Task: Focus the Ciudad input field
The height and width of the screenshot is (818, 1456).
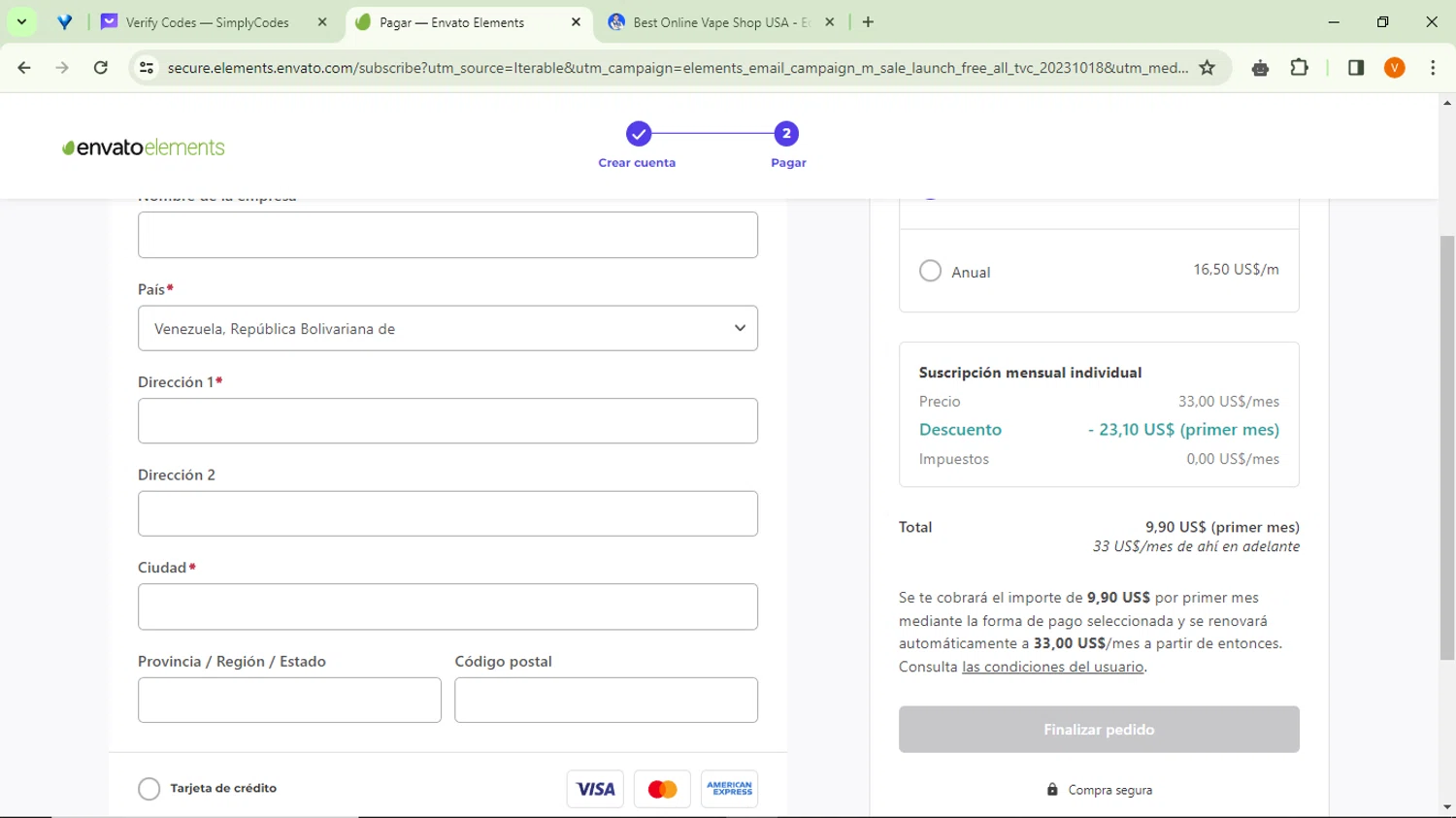Action: pos(447,606)
